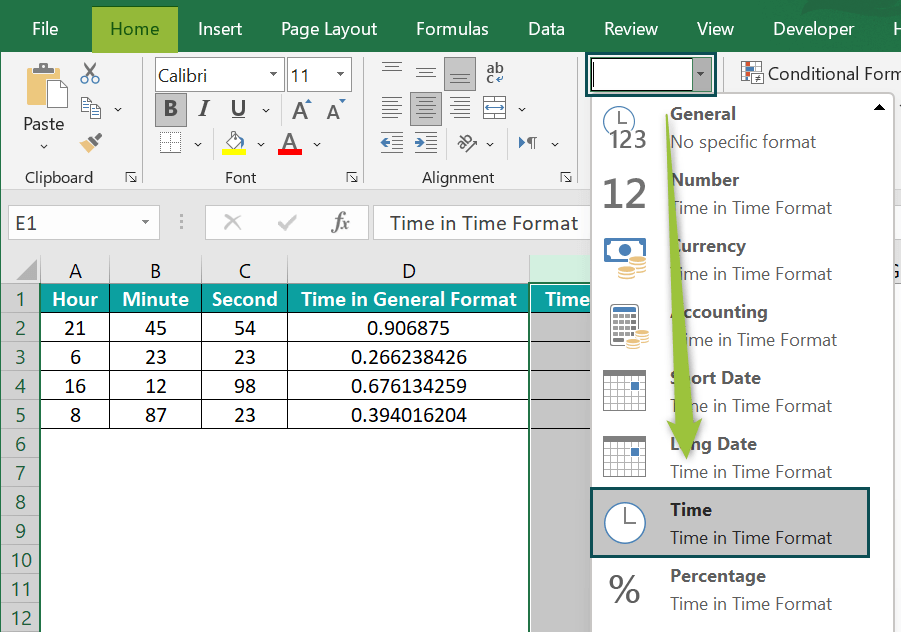Image resolution: width=901 pixels, height=632 pixels.
Task: Choose Percentage format from the list
Action: pos(729,589)
